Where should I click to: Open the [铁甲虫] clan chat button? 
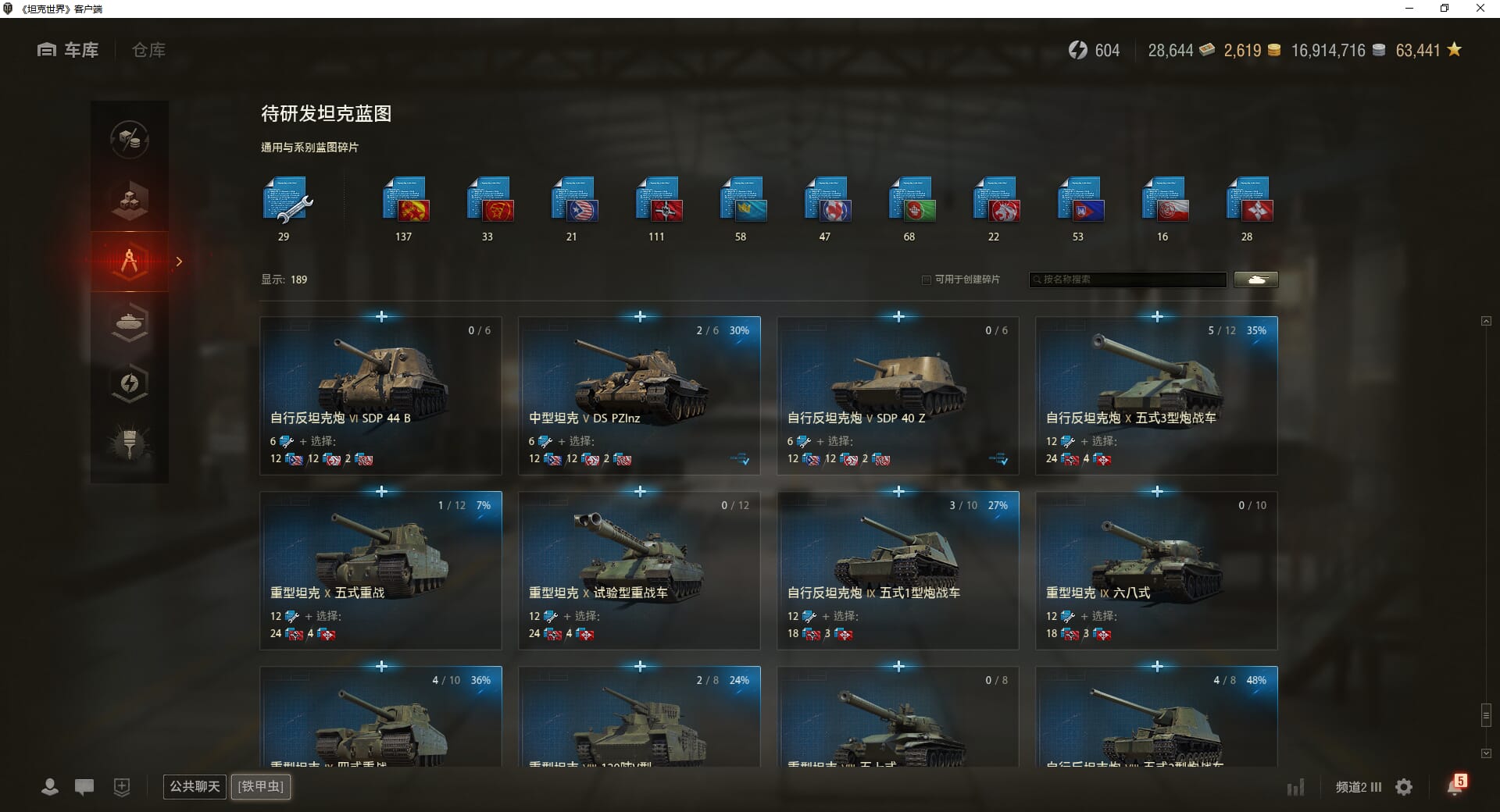[261, 786]
